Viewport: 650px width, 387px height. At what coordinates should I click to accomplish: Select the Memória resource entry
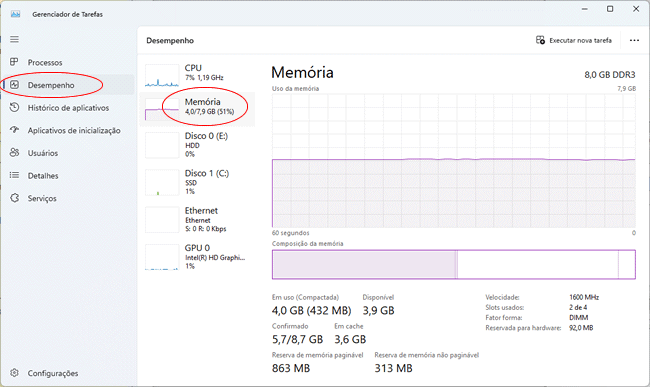(197, 109)
